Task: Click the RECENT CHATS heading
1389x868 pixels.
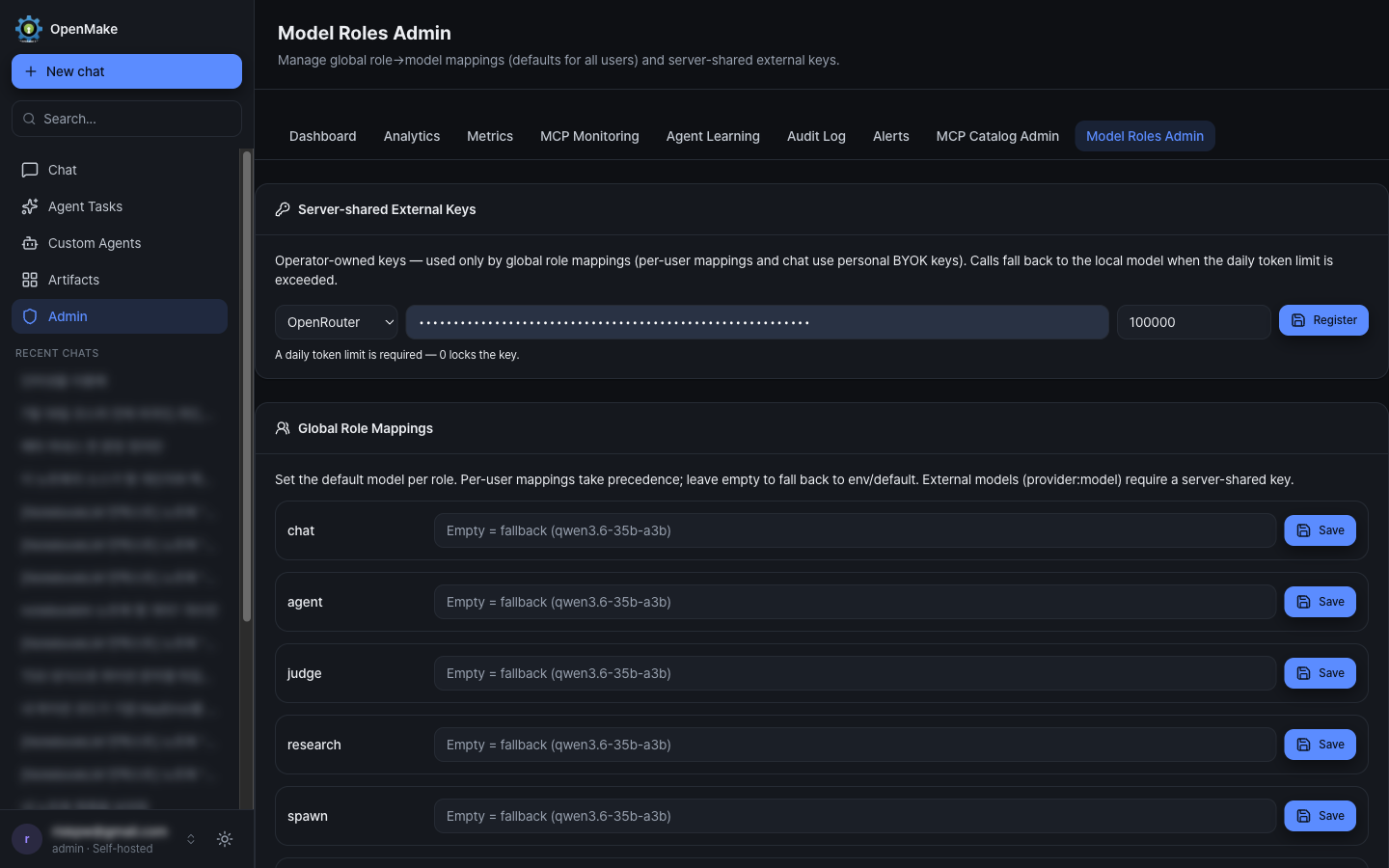Action: [57, 353]
